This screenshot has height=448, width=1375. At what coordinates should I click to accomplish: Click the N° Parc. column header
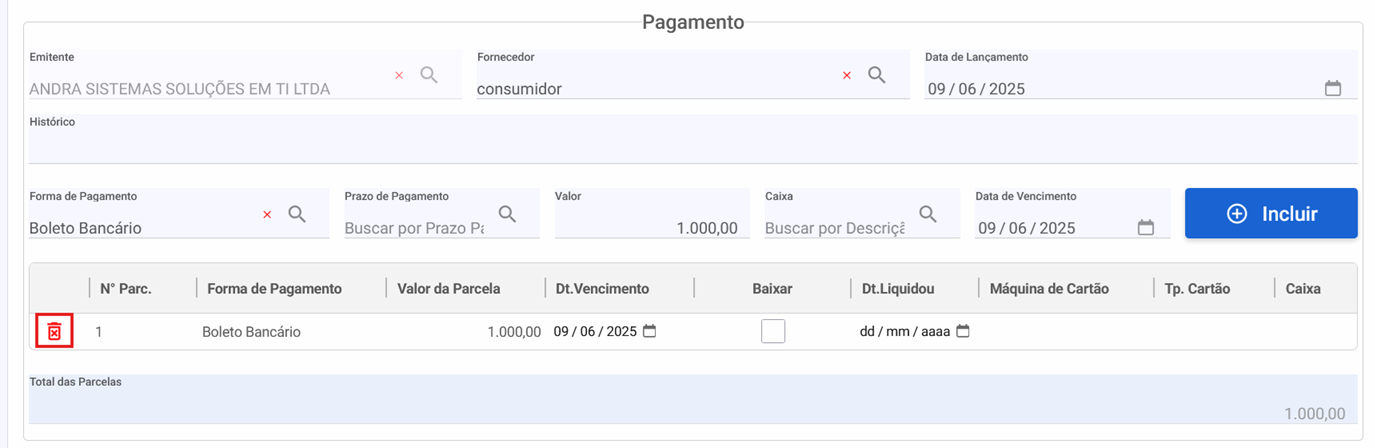coord(126,288)
